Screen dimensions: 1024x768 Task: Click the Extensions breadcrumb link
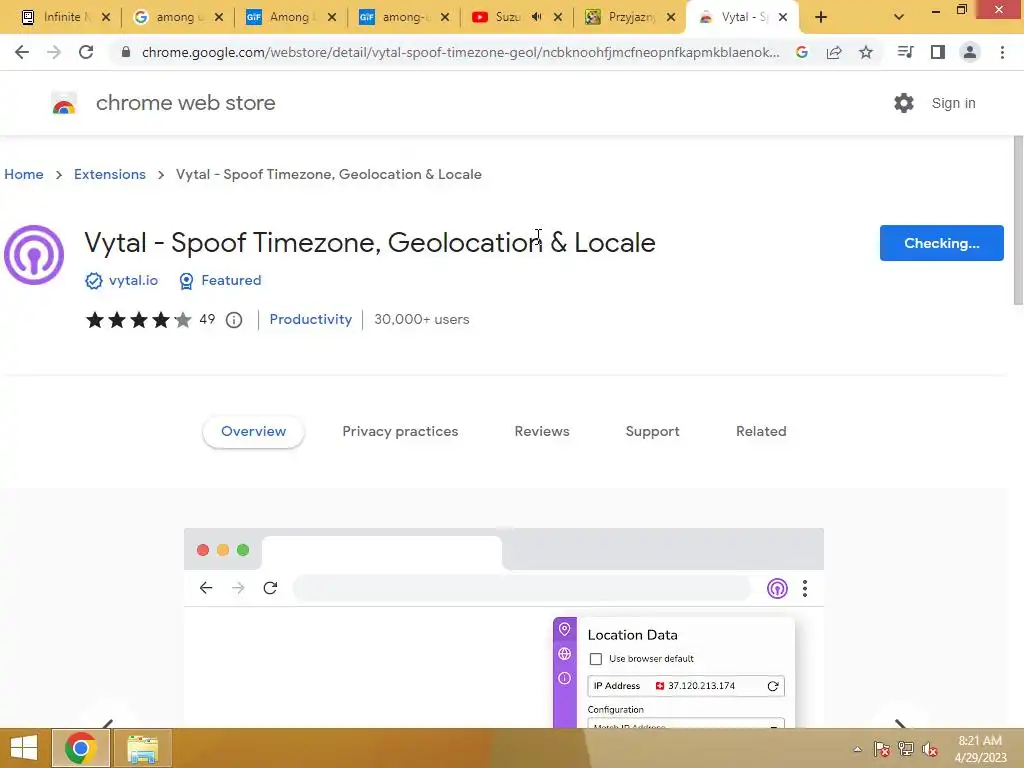(x=110, y=174)
